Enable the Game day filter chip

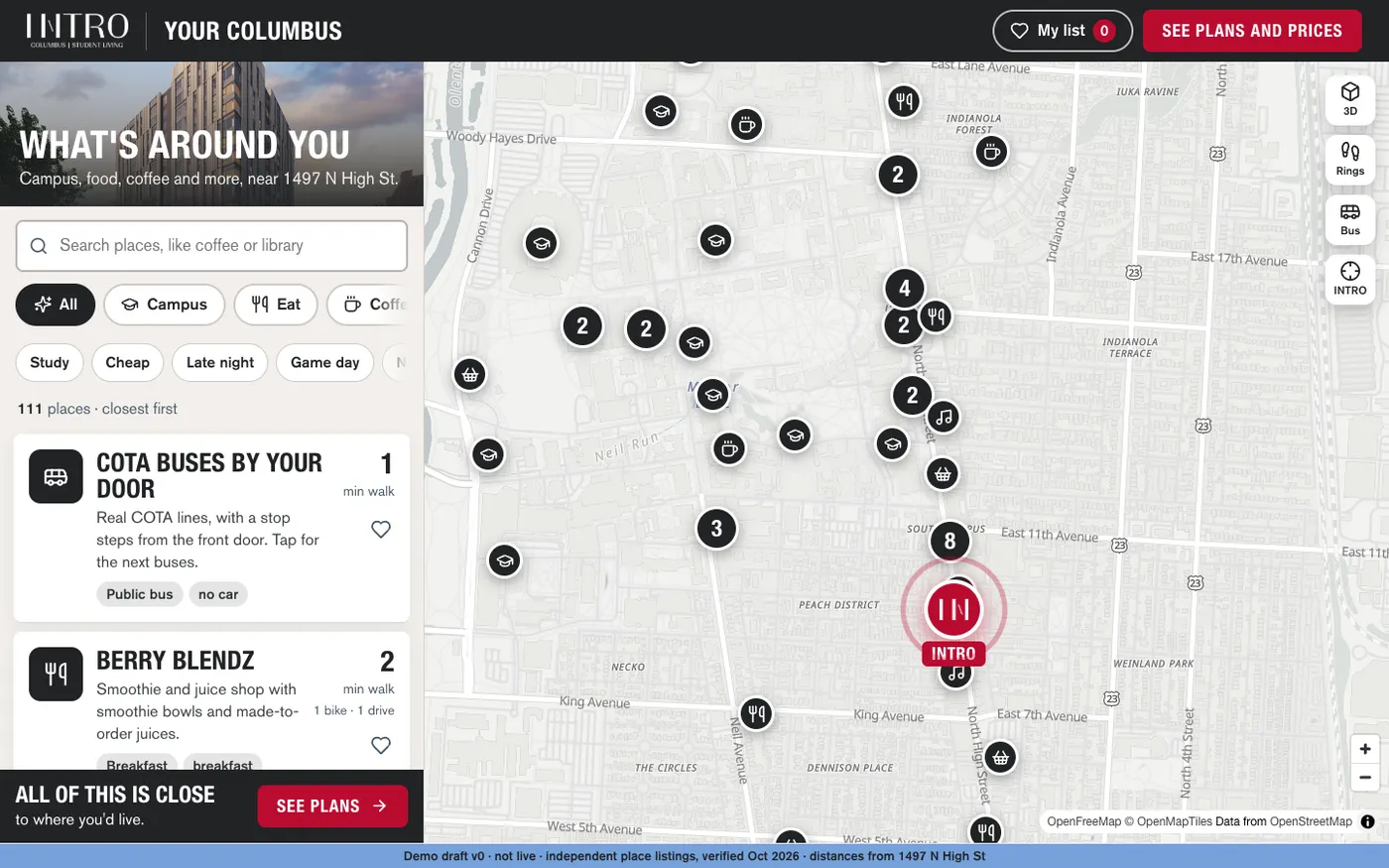click(x=325, y=362)
